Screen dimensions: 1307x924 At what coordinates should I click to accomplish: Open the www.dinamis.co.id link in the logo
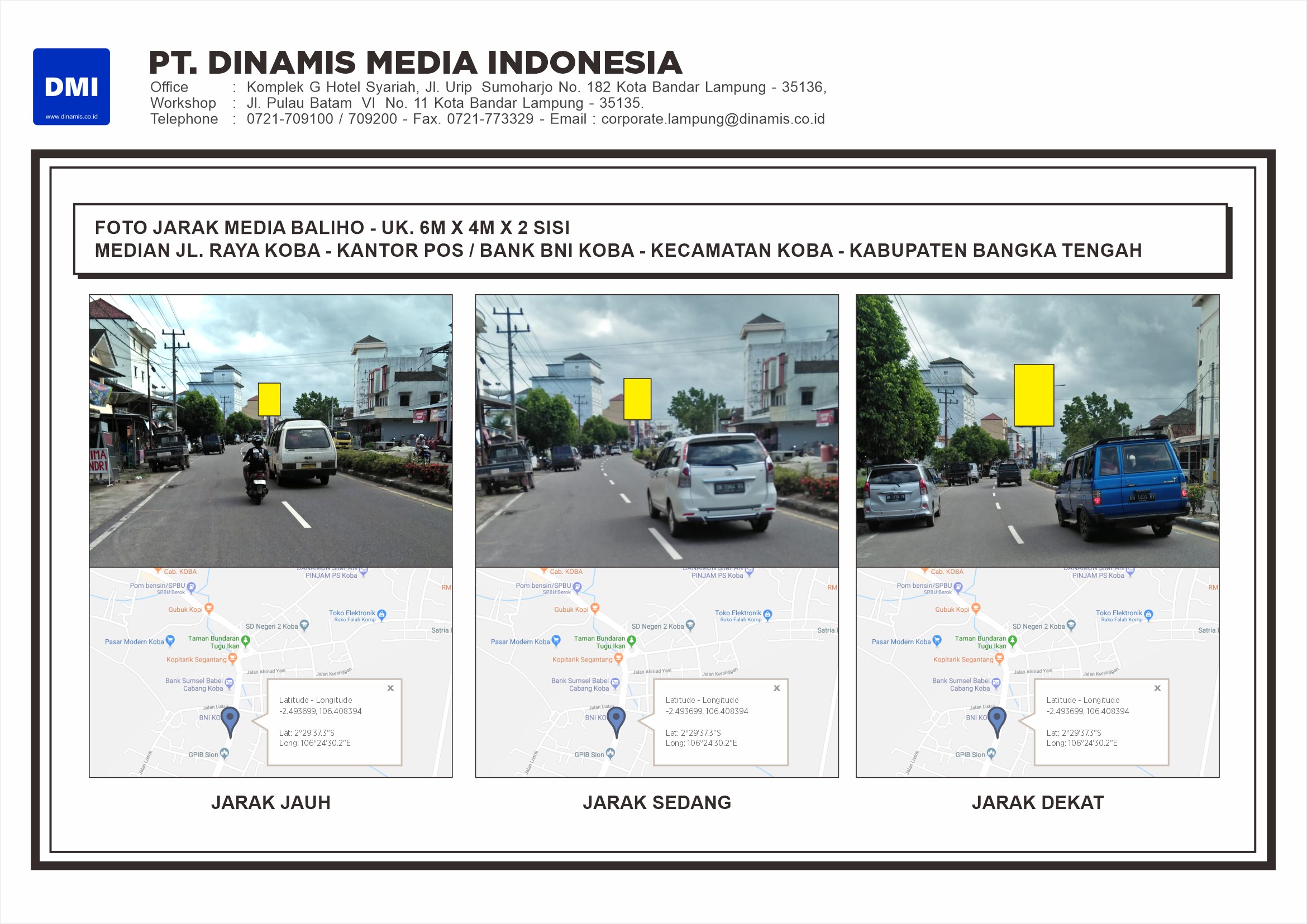click(71, 117)
